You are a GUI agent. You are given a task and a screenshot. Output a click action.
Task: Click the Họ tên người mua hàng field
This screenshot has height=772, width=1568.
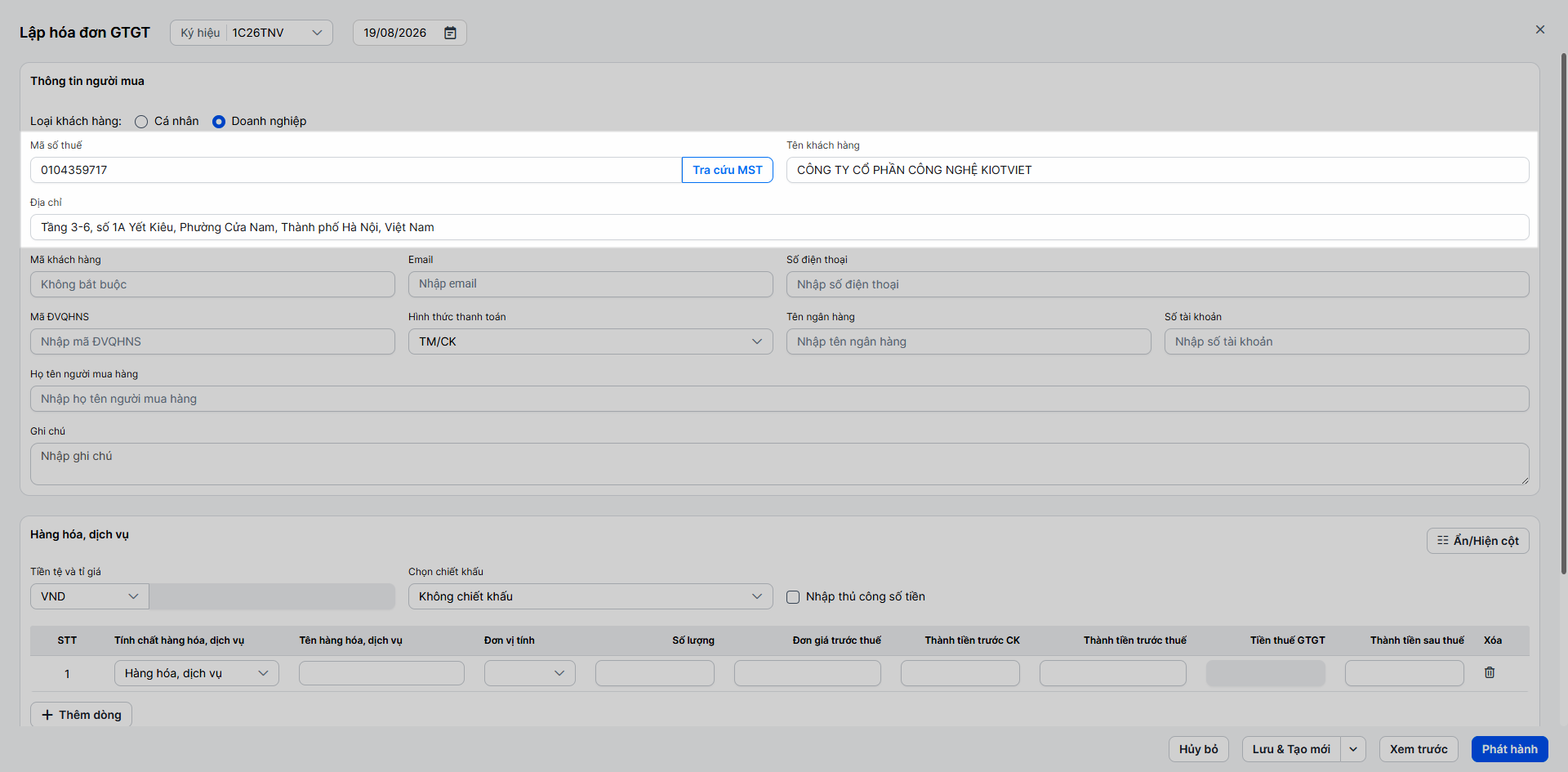pos(780,399)
